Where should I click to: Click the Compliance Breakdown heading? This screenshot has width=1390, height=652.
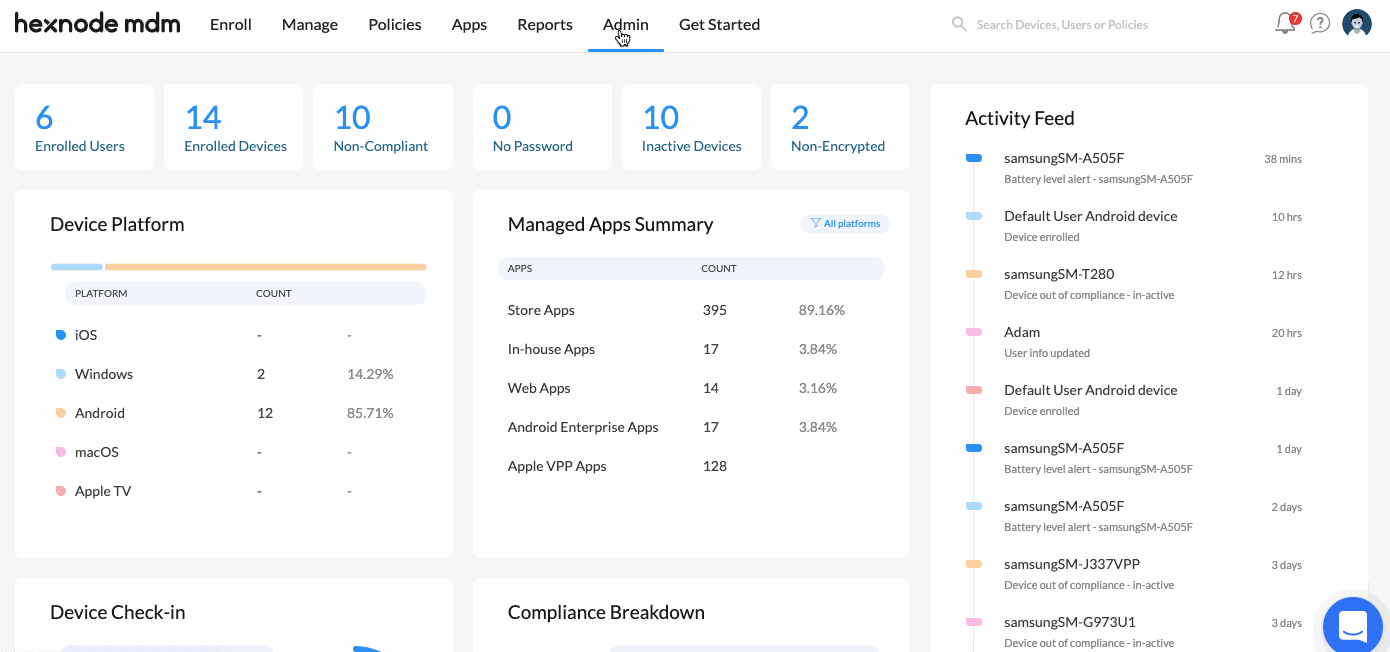tap(606, 612)
